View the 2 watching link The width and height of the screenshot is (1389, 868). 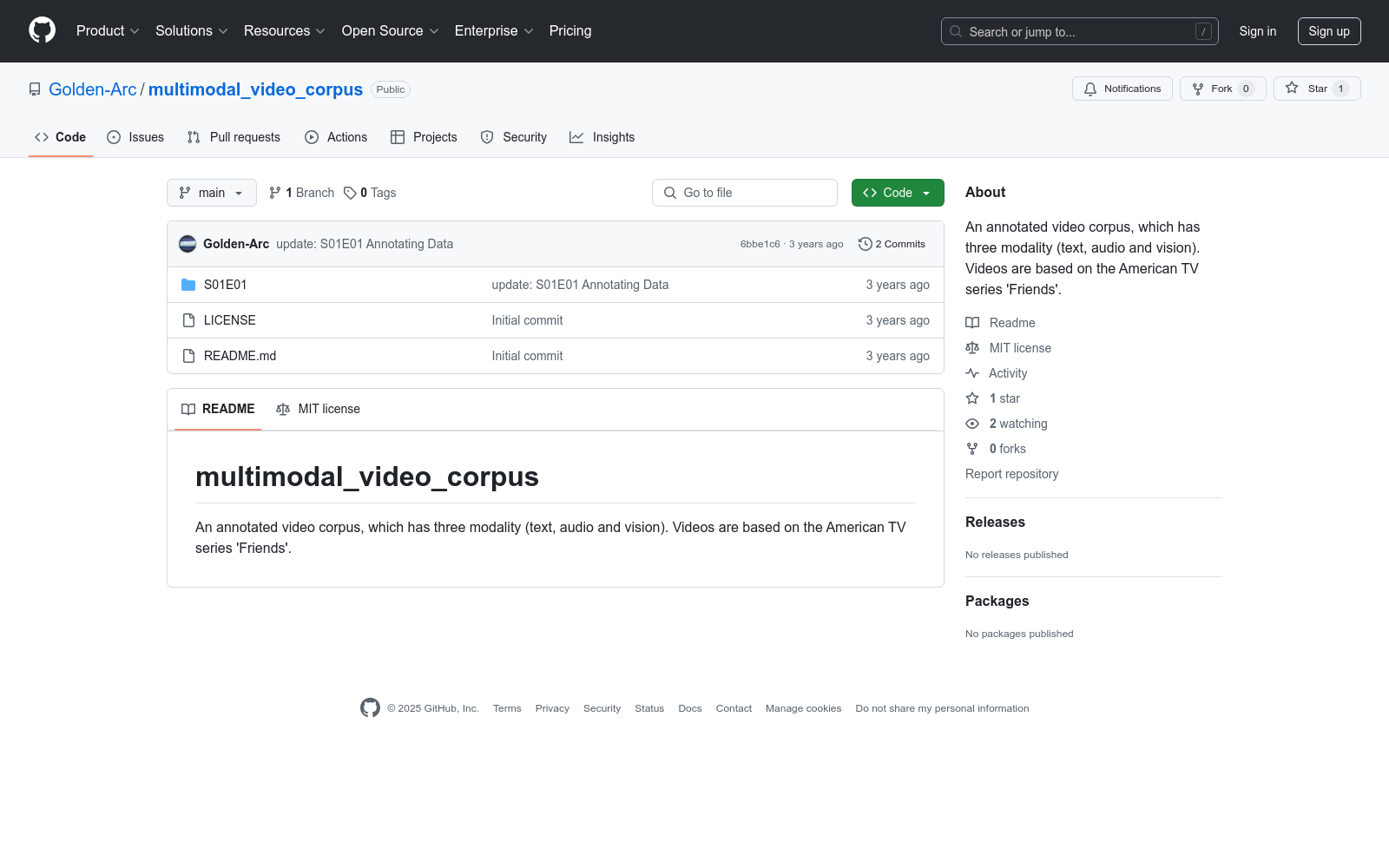[1007, 424]
